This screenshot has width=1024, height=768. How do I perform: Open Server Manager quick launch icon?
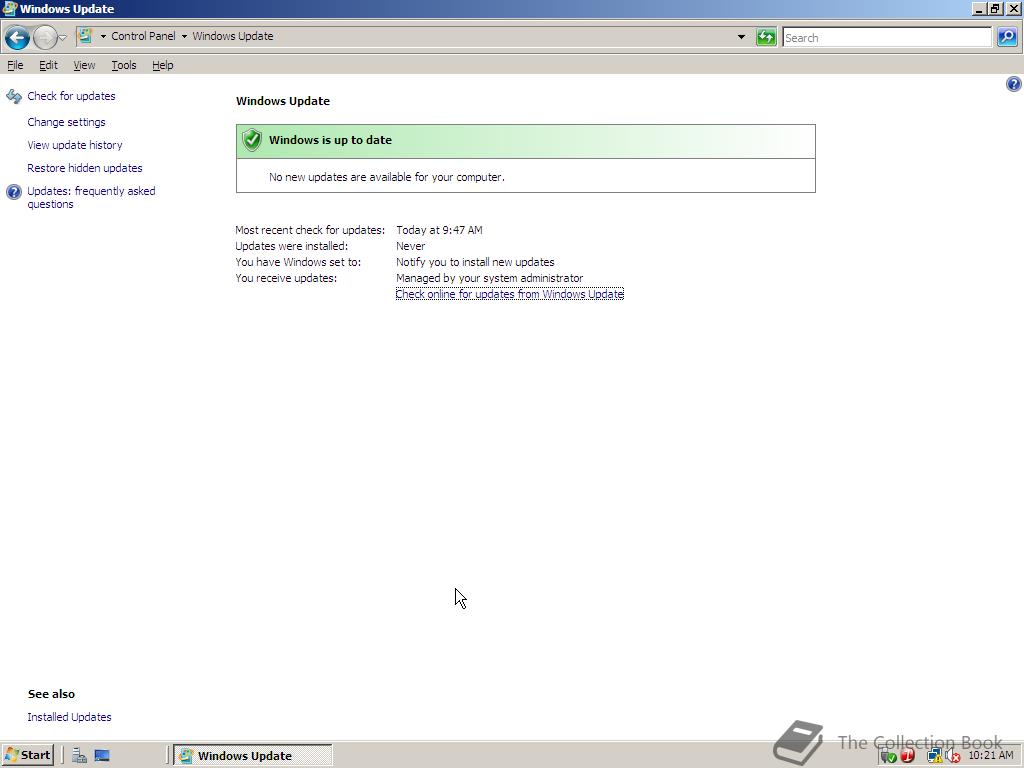[x=80, y=756]
